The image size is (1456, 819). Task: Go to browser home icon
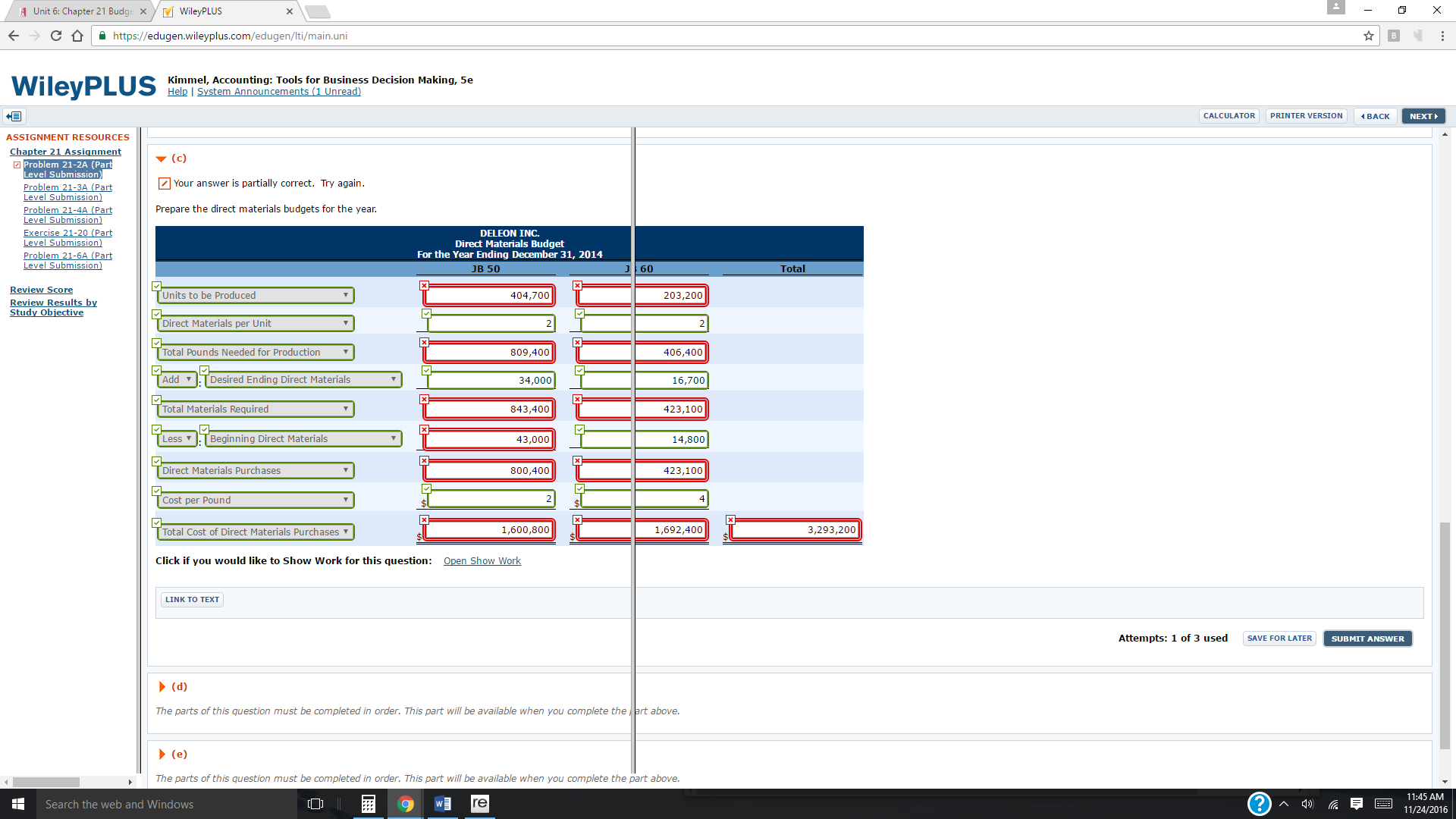(77, 36)
